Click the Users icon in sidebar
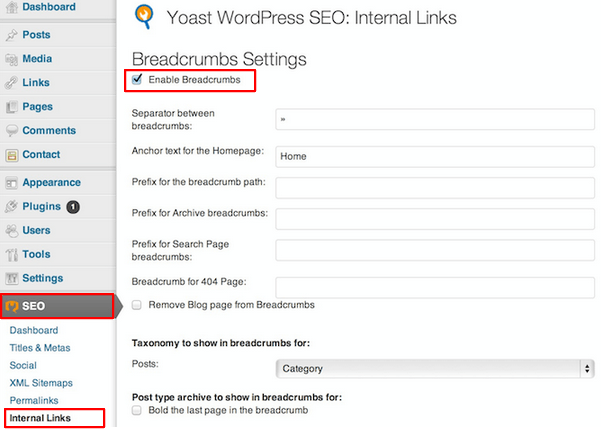The height and width of the screenshot is (434, 601). tap(11, 231)
